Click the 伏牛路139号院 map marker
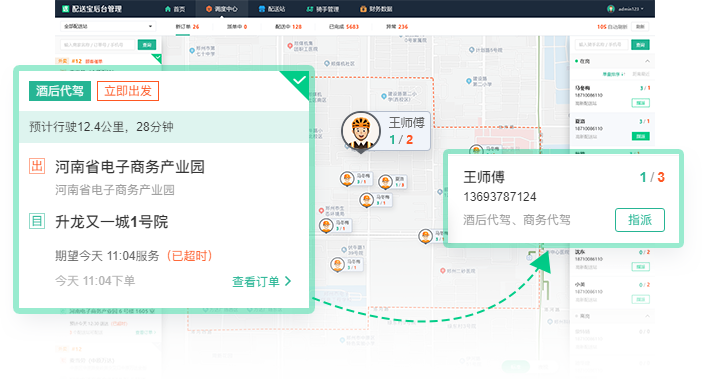702x379 pixels. pyautogui.click(x=344, y=249)
